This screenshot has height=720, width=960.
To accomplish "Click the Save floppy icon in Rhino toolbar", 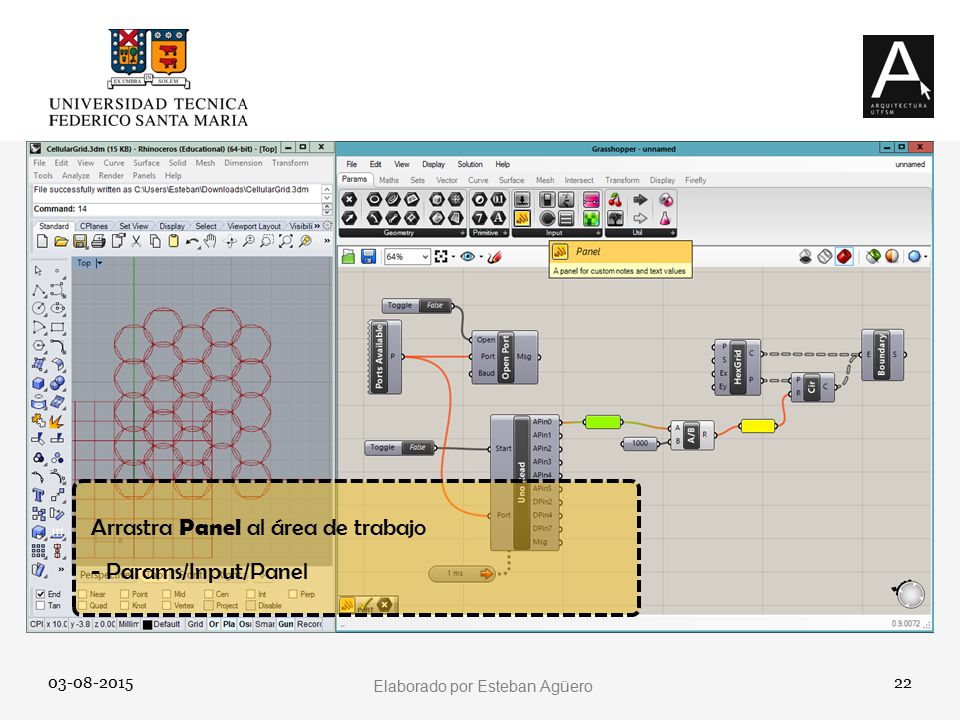I will (80, 241).
